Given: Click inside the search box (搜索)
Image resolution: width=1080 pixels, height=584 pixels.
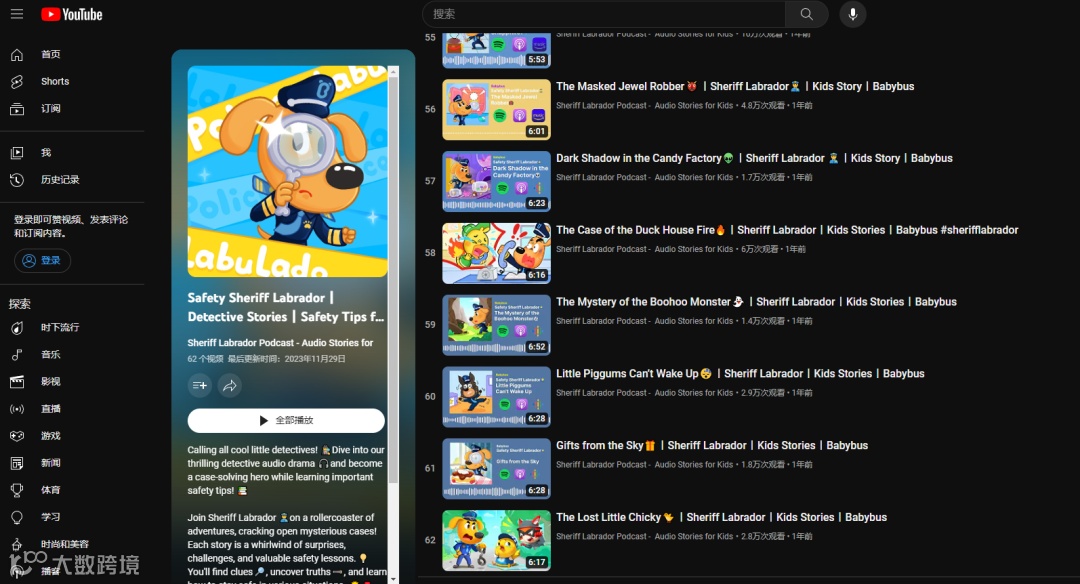Looking at the screenshot, I should click(604, 14).
